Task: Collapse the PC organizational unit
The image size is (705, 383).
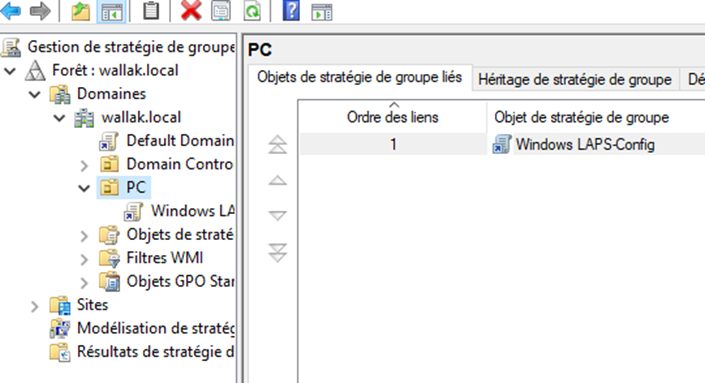Action: [84, 188]
